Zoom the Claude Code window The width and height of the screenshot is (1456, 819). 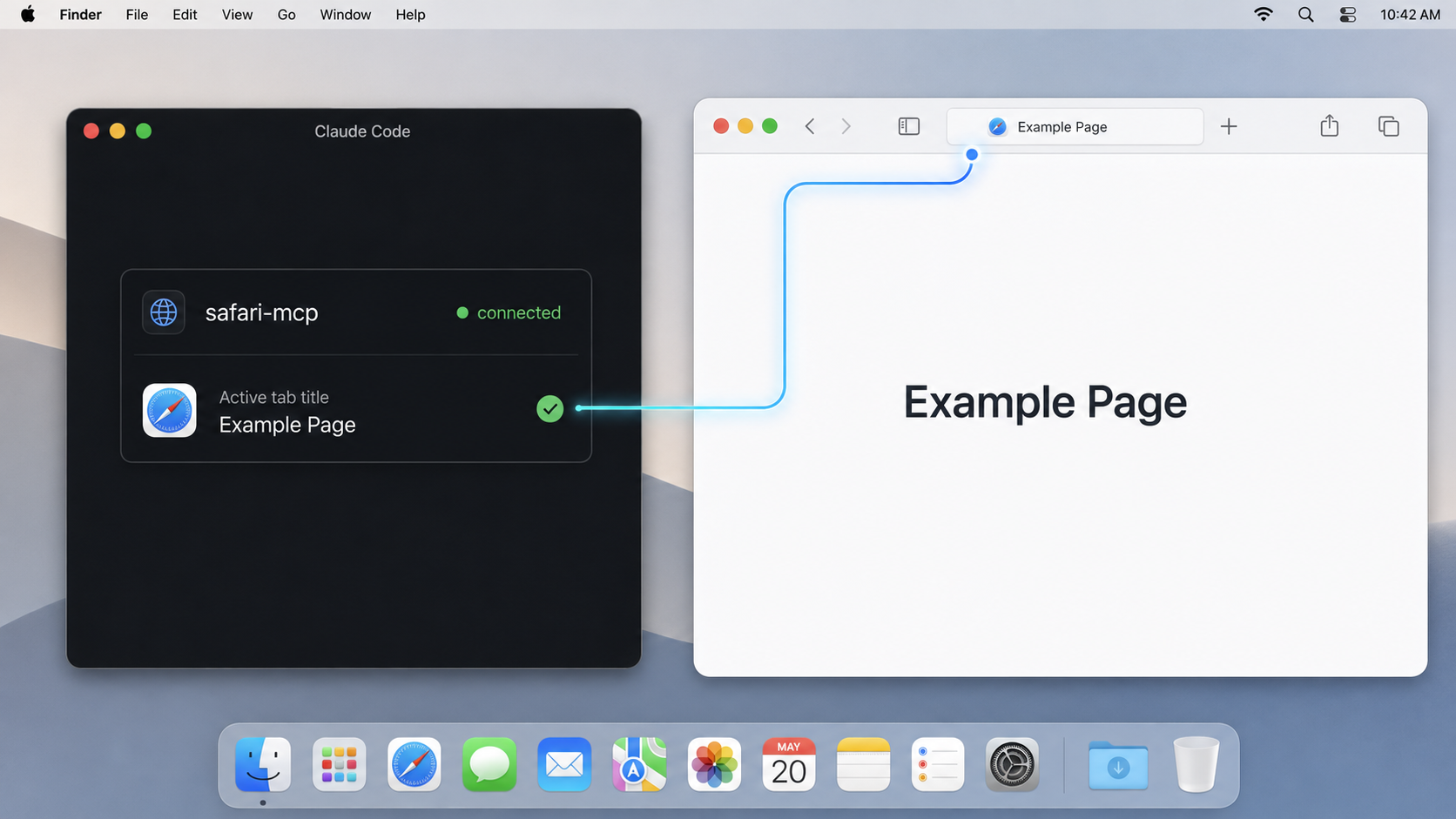144,131
